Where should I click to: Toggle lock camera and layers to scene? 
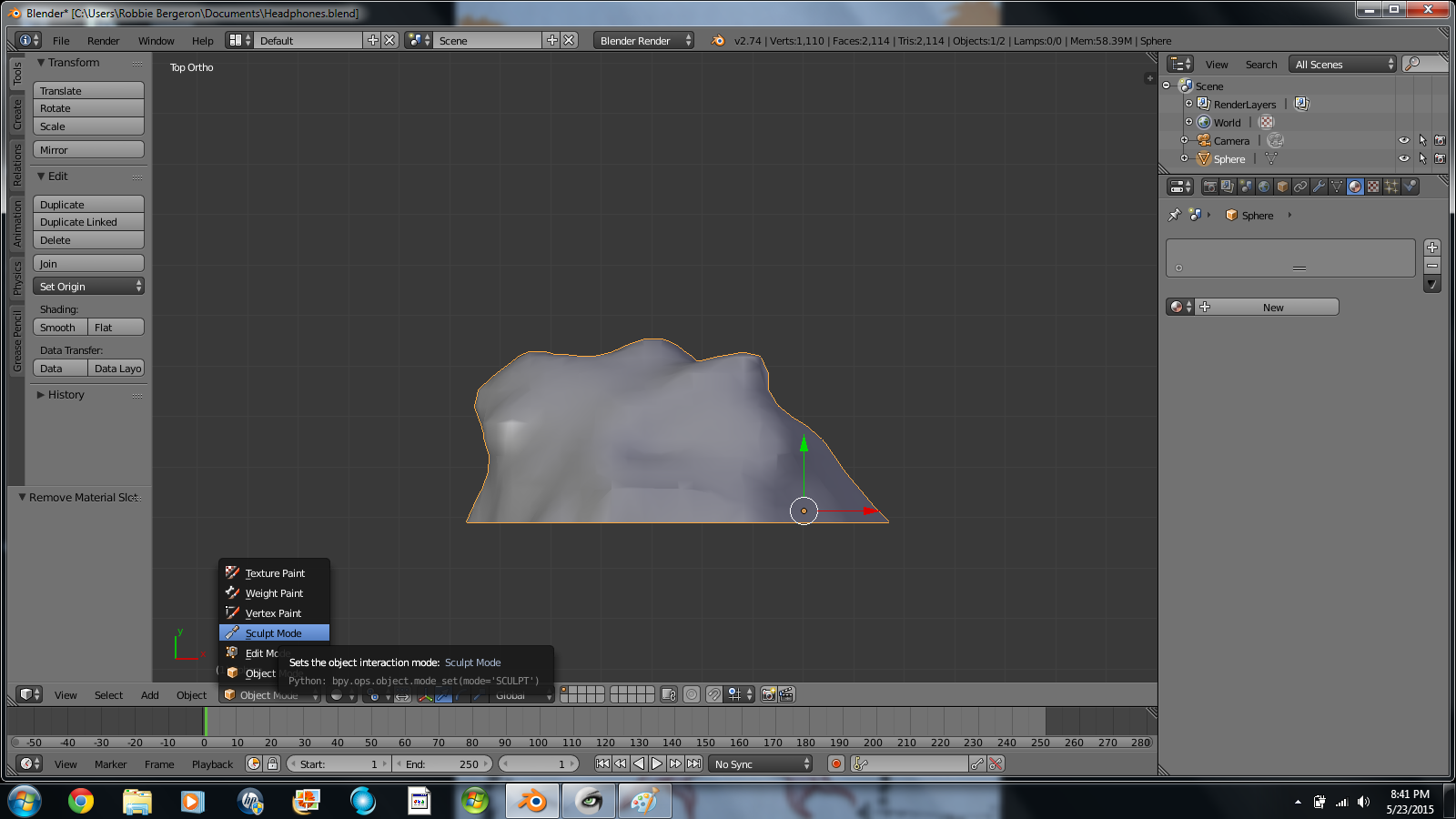tap(669, 694)
